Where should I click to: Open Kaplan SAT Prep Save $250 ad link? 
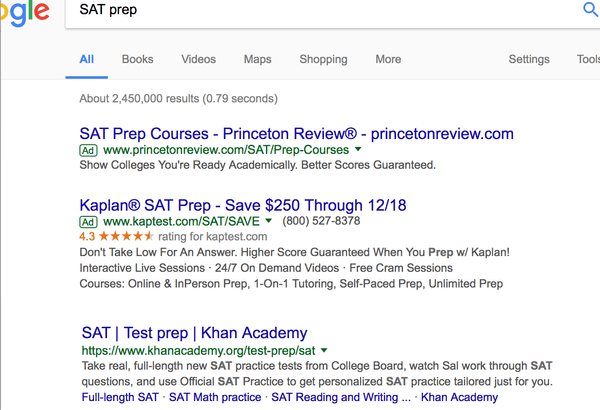coord(243,205)
